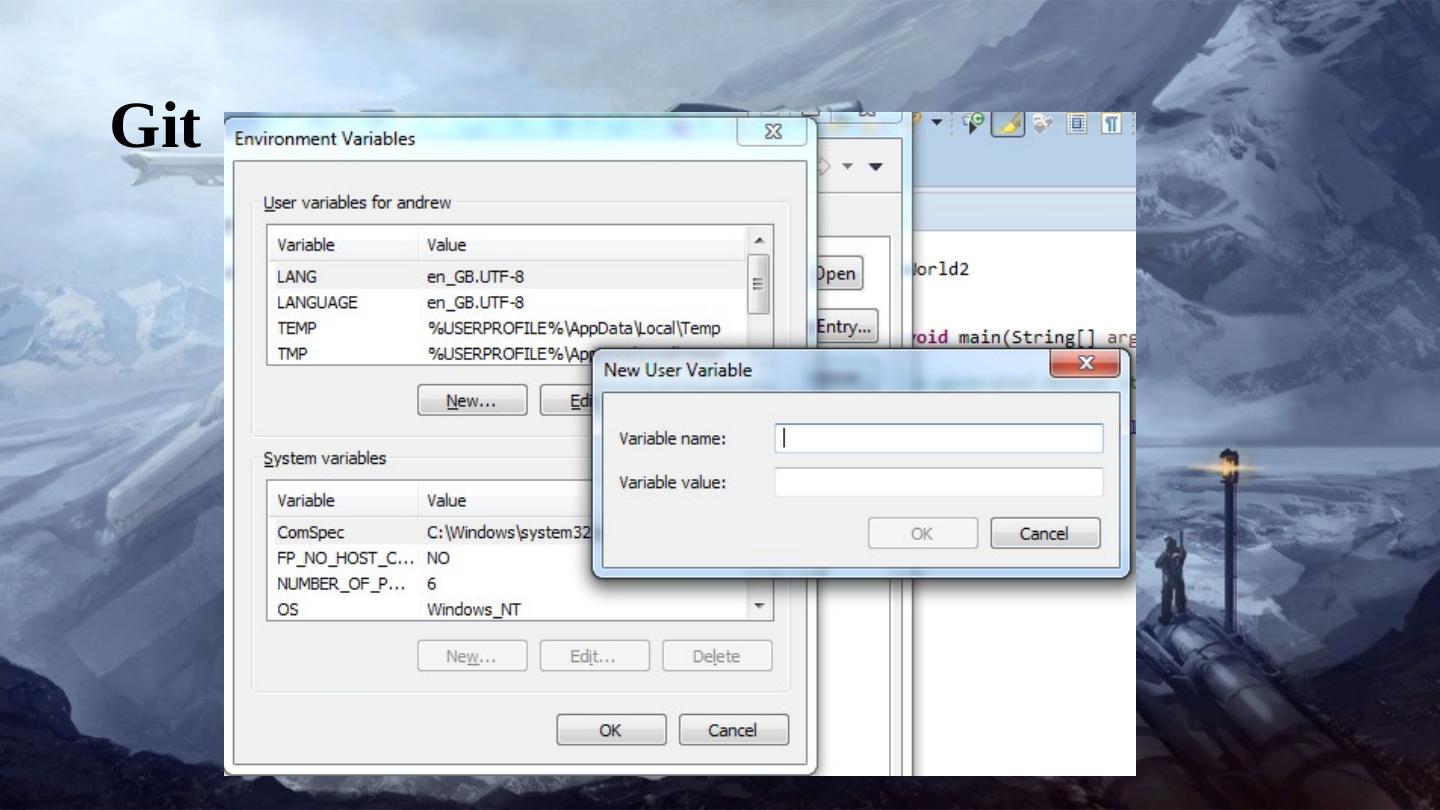Screen dimensions: 1440x810
Task: Click the highlighter brush icon in Eclipse toolbar
Action: pos(1008,123)
